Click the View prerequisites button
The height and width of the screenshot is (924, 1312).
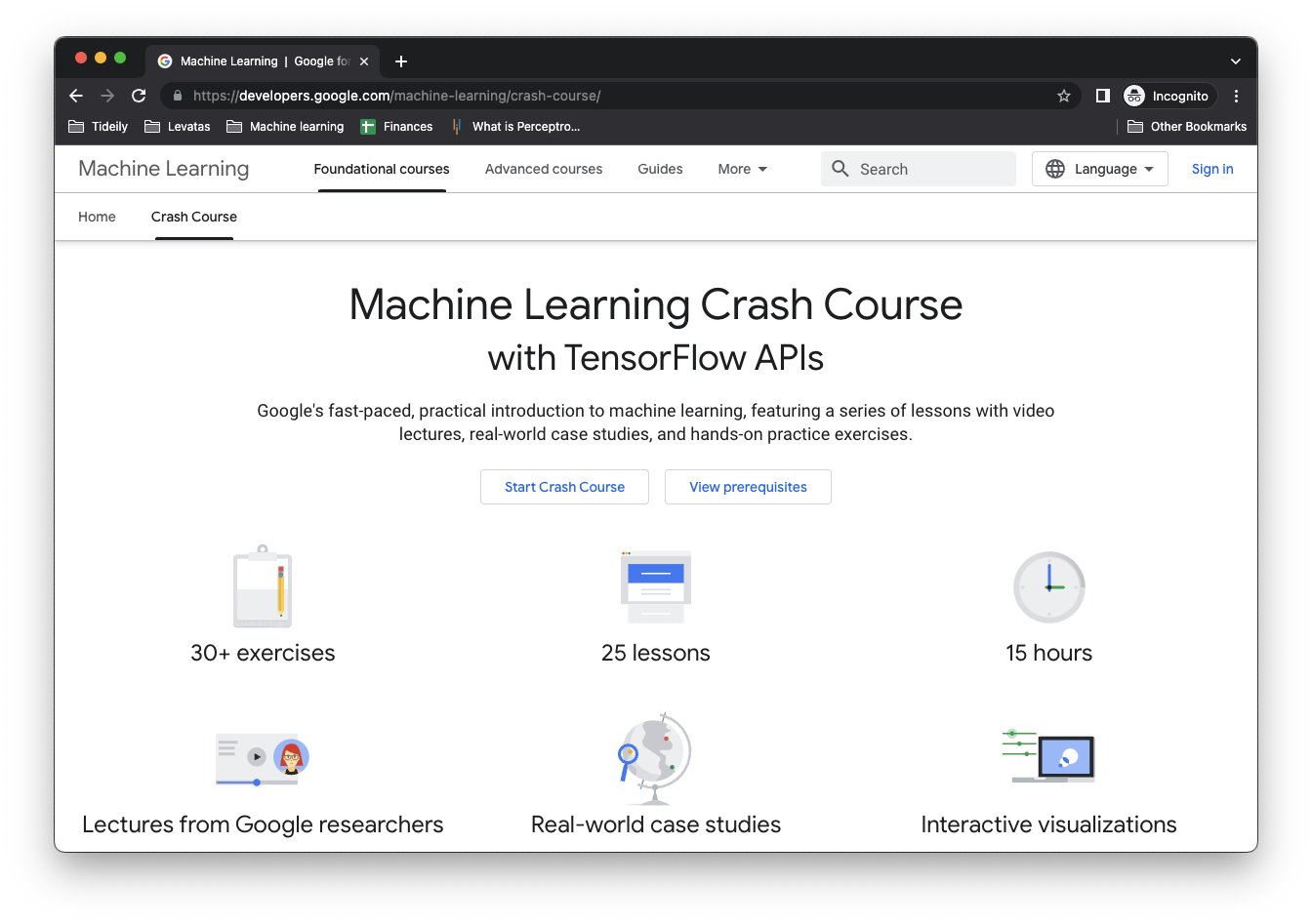pyautogui.click(x=748, y=487)
